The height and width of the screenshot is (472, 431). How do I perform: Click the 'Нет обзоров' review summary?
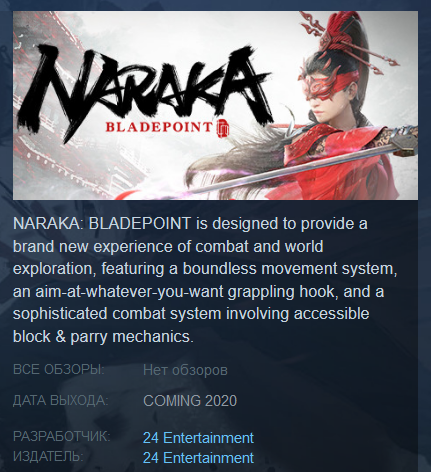[185, 370]
